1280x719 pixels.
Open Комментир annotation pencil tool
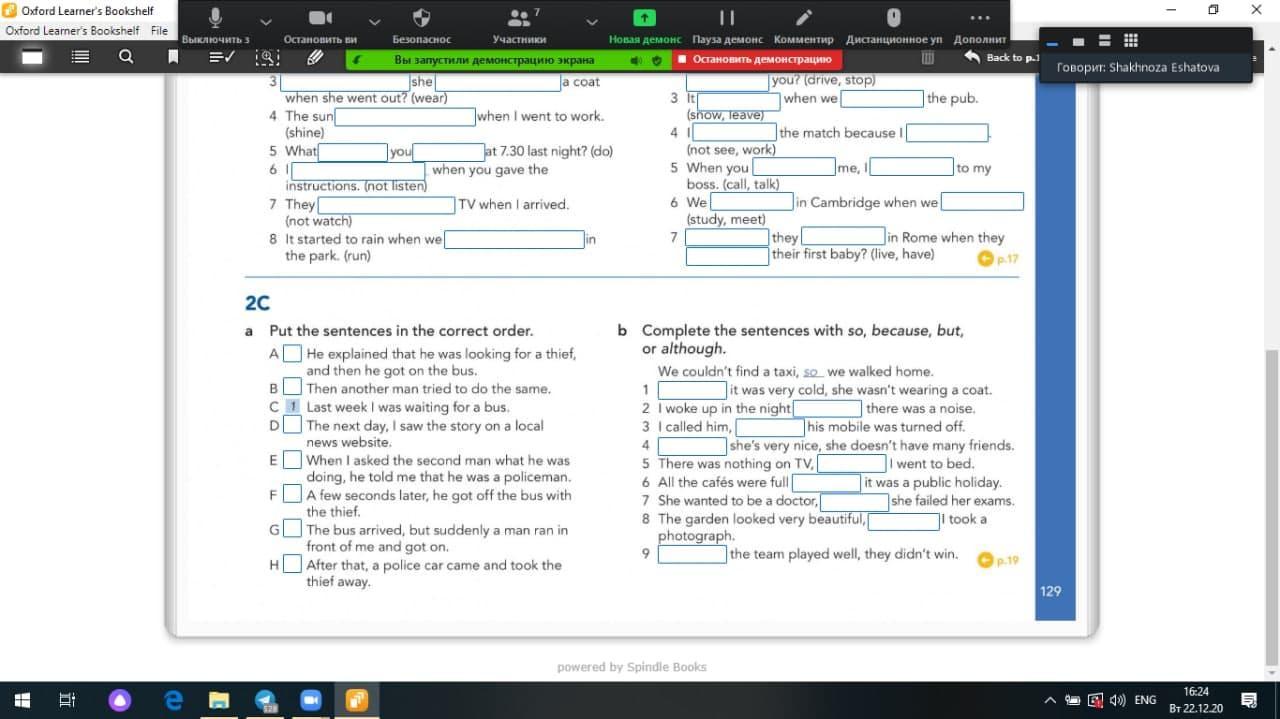[x=803, y=26]
